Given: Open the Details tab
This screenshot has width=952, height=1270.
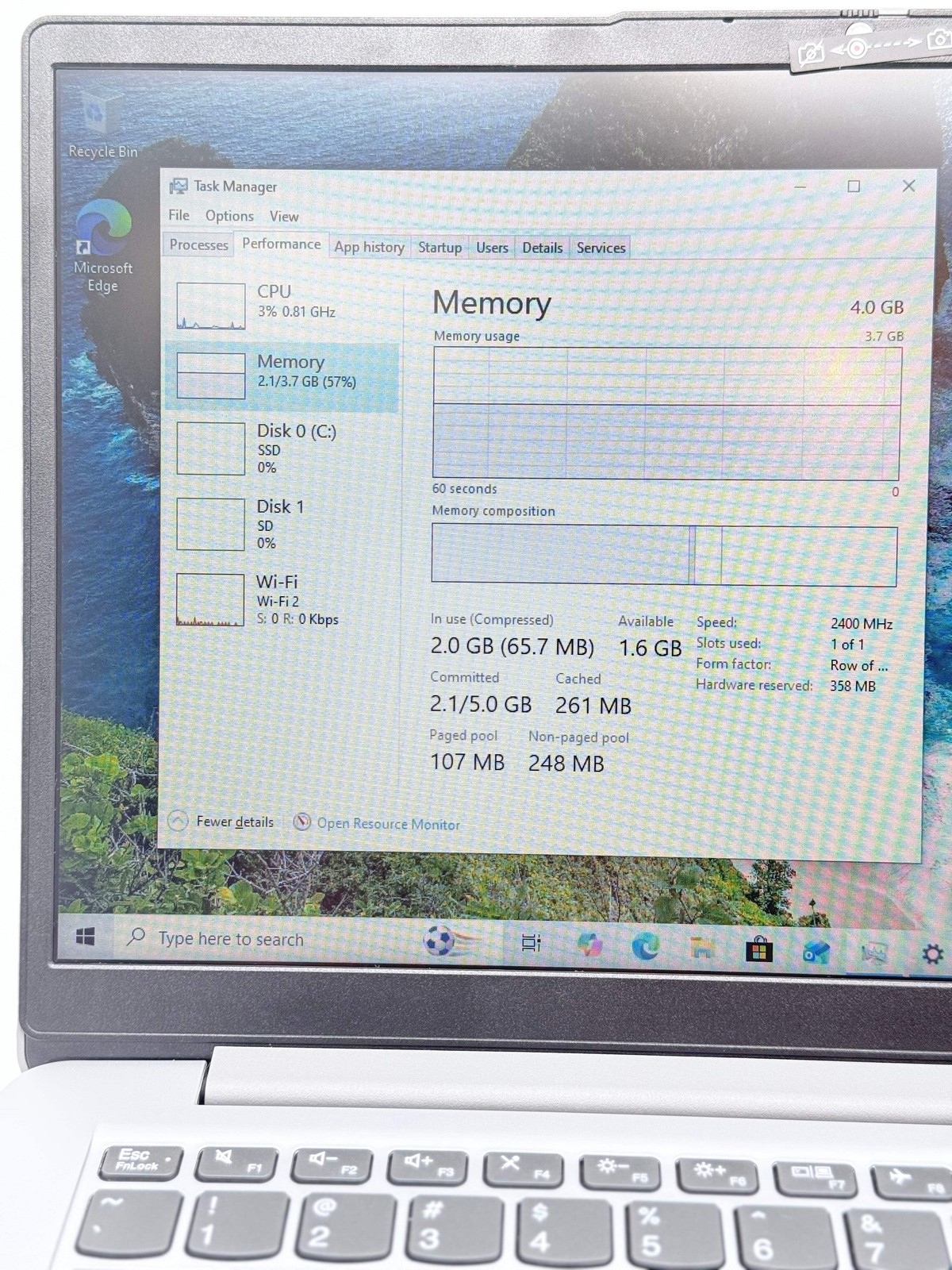Looking at the screenshot, I should click(x=542, y=248).
